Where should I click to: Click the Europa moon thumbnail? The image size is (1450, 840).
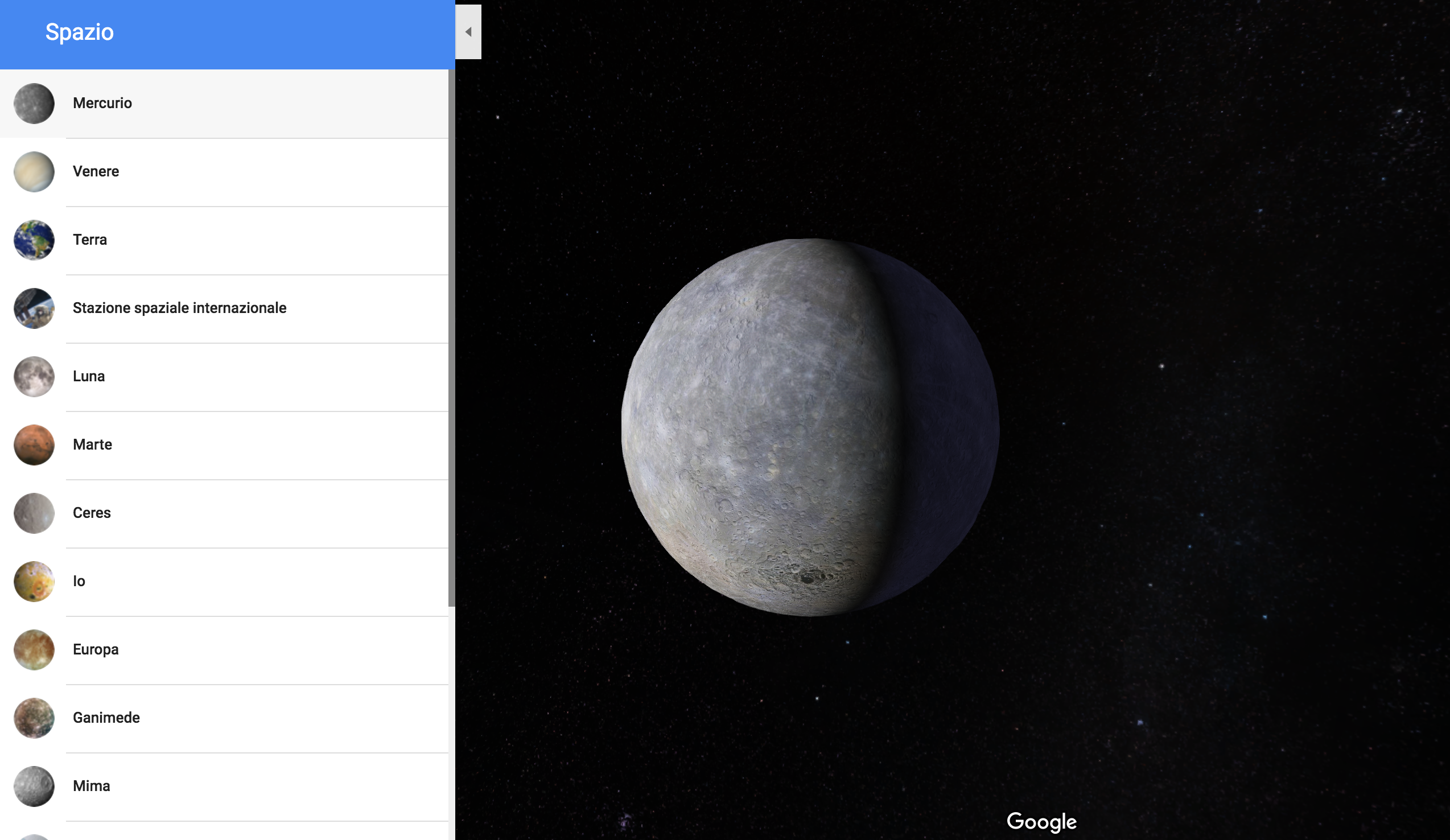(x=34, y=649)
